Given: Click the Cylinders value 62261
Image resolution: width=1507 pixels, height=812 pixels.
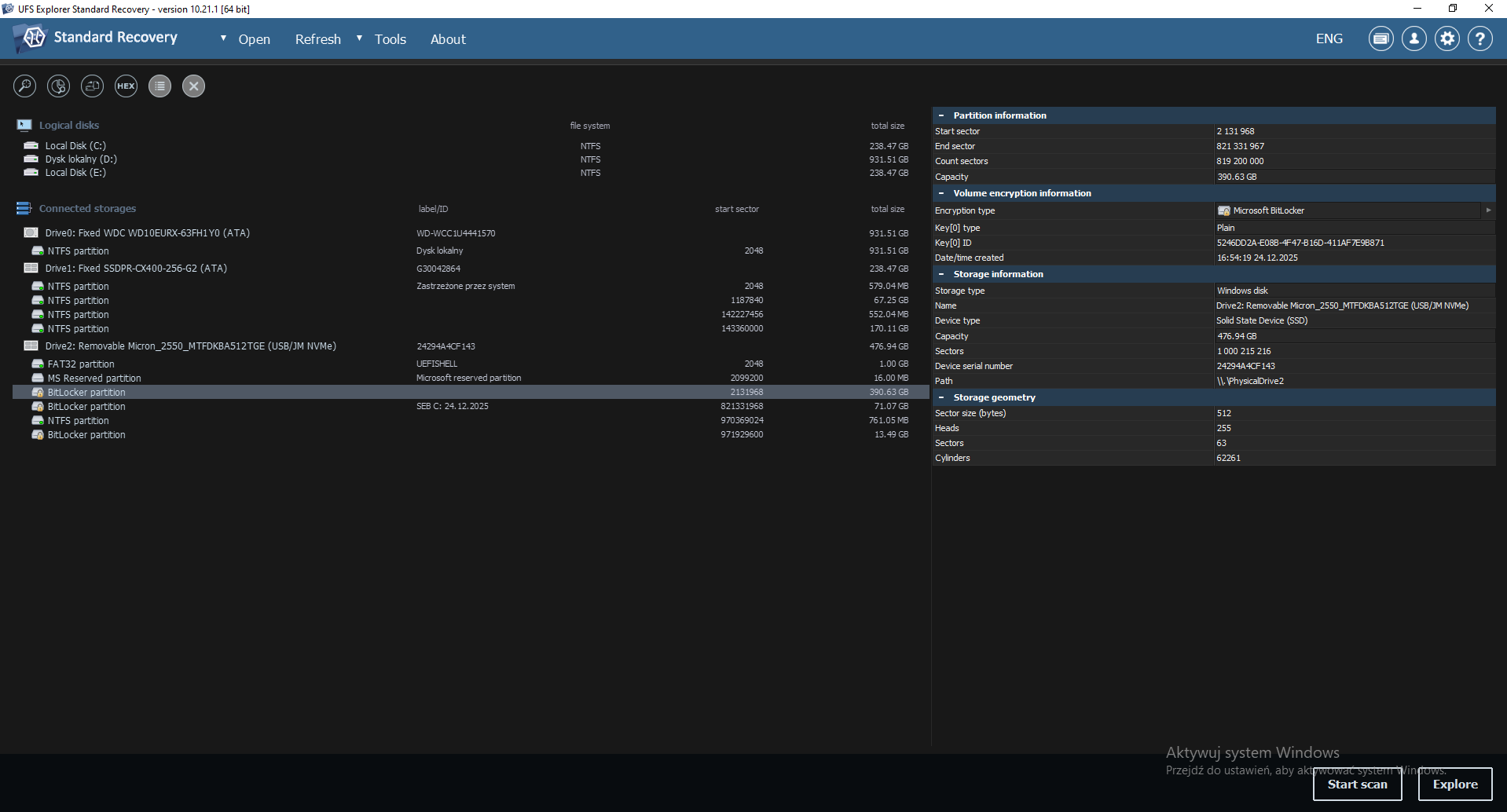Looking at the screenshot, I should (1229, 459).
